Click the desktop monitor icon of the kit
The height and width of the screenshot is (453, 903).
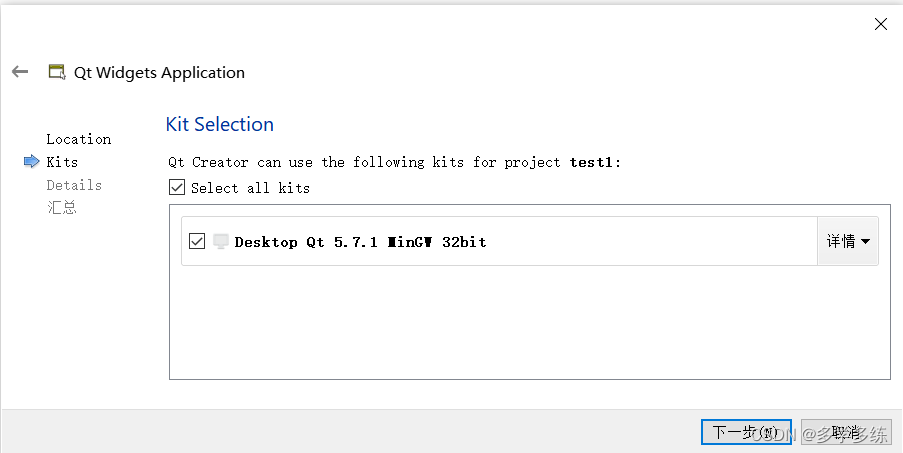221,242
